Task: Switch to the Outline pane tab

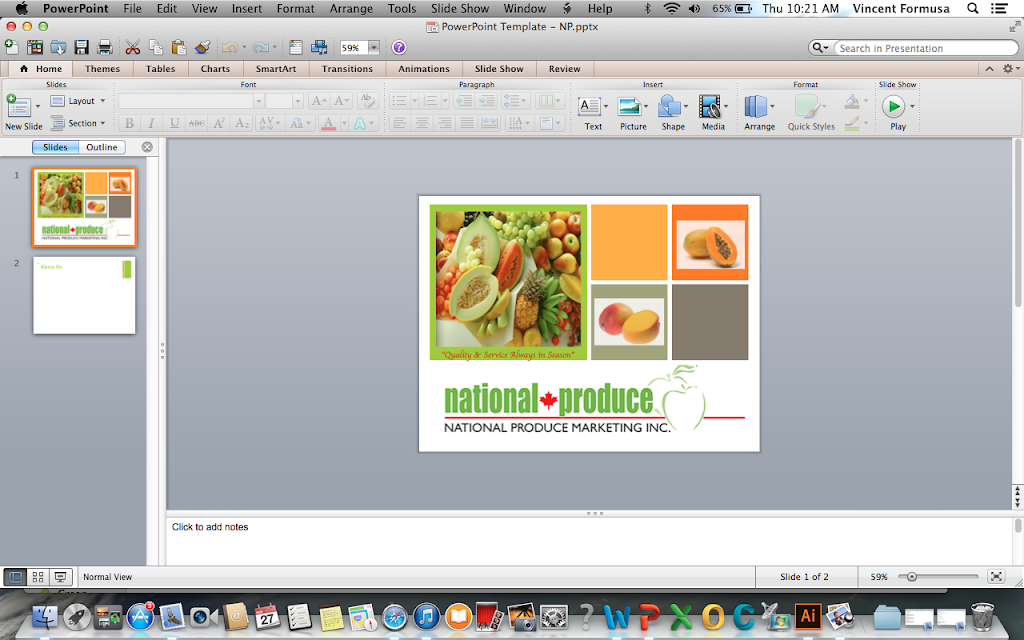Action: (102, 147)
